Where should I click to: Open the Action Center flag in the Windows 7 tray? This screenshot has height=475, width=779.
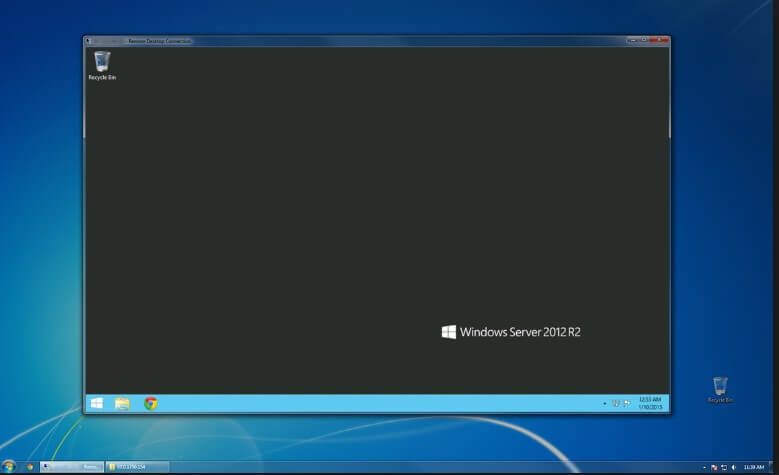pyautogui.click(x=714, y=467)
